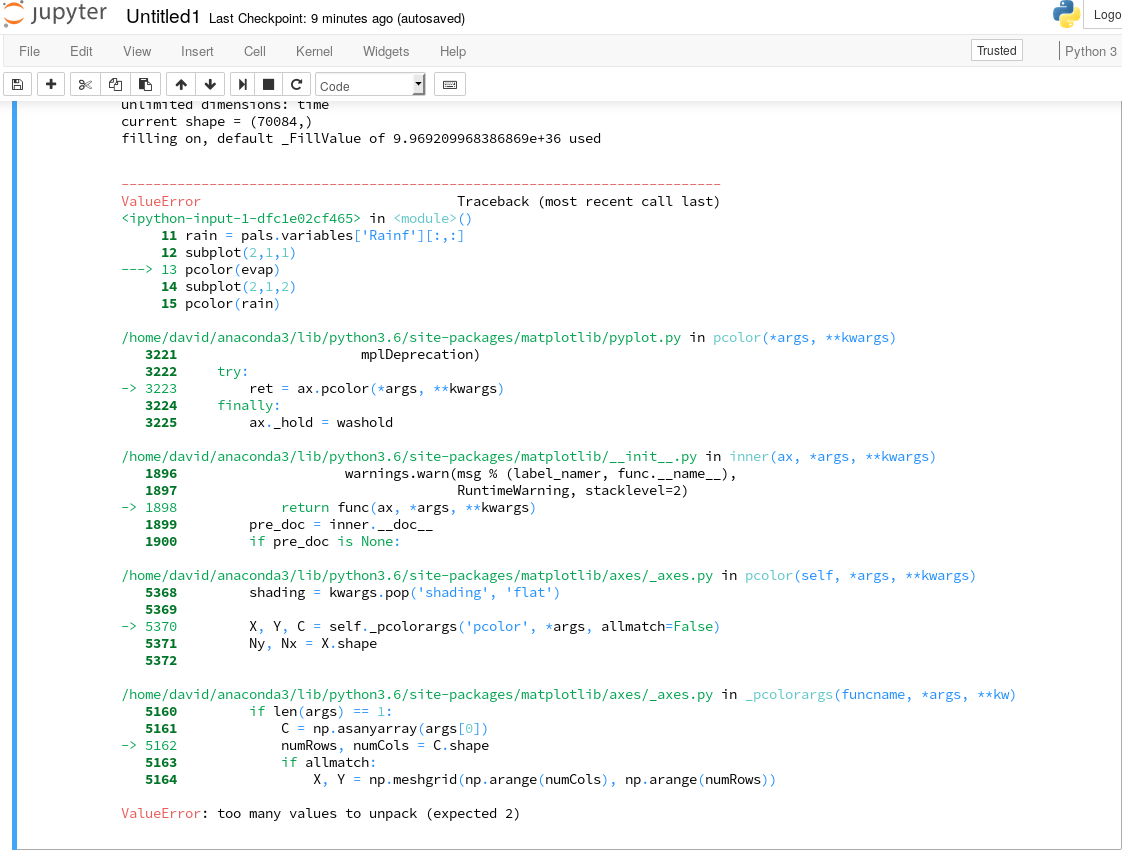Move selected cell up

click(181, 84)
